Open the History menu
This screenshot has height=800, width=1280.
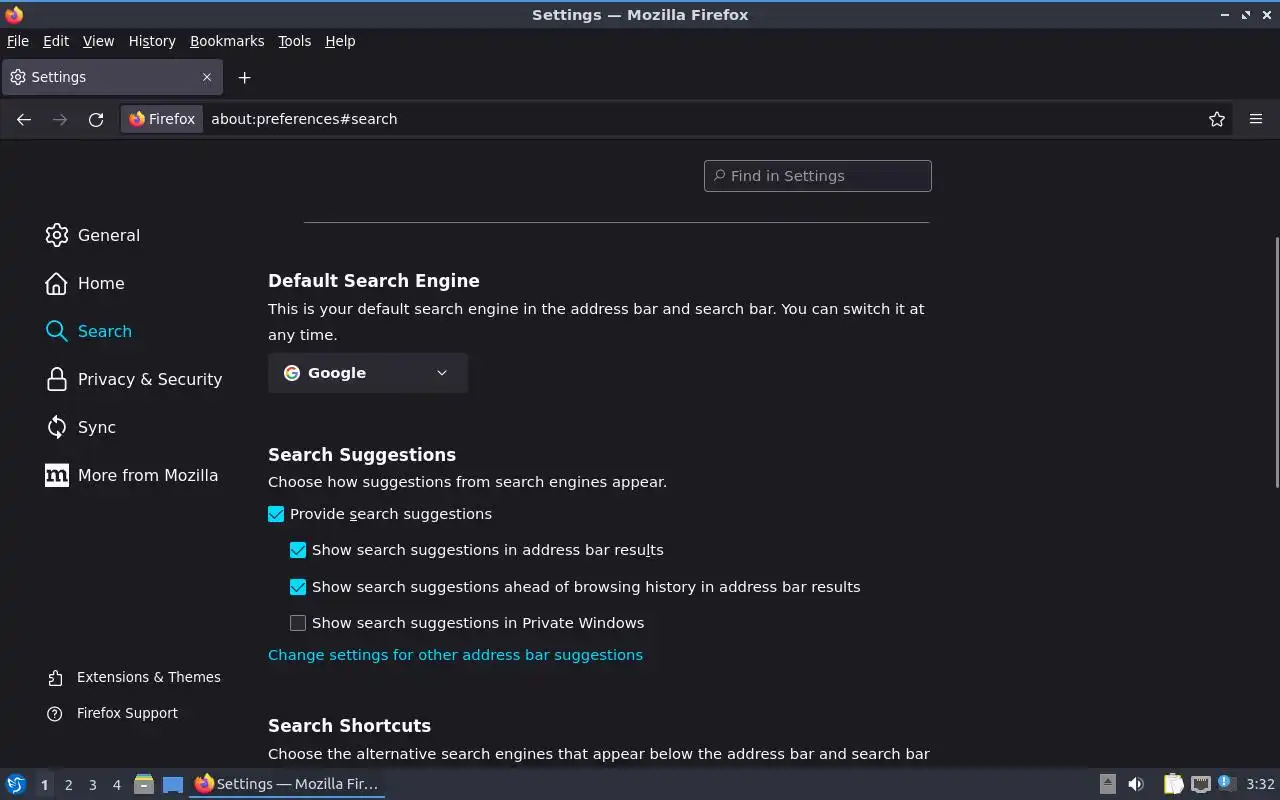pos(152,41)
